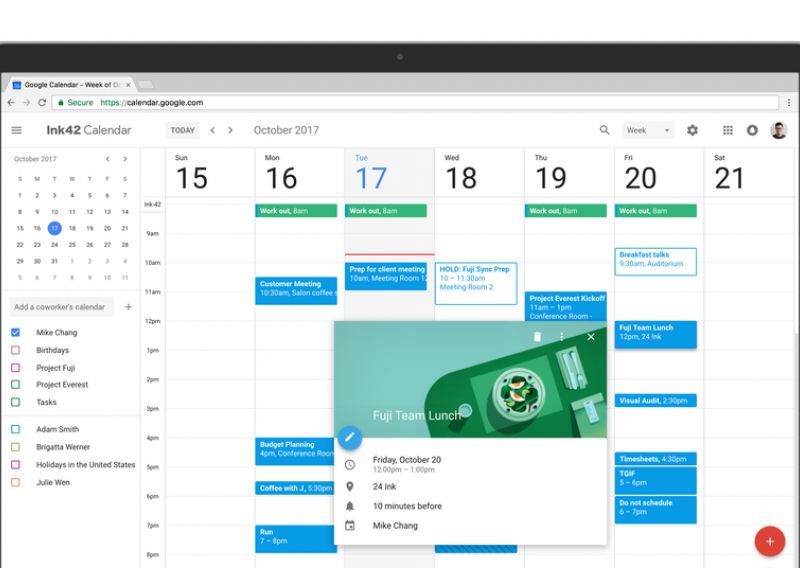Open the Google apps grid
This screenshot has width=800, height=568.
[x=728, y=130]
